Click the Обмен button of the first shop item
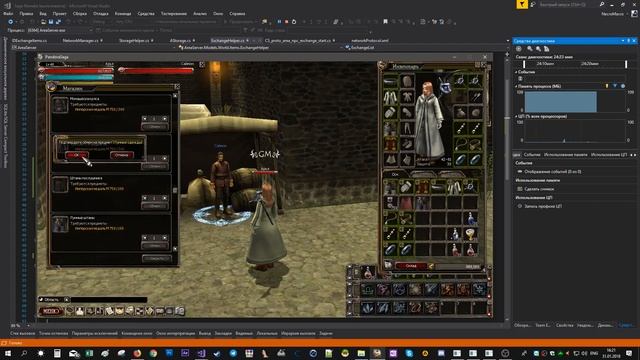The image size is (640, 360). (155, 127)
